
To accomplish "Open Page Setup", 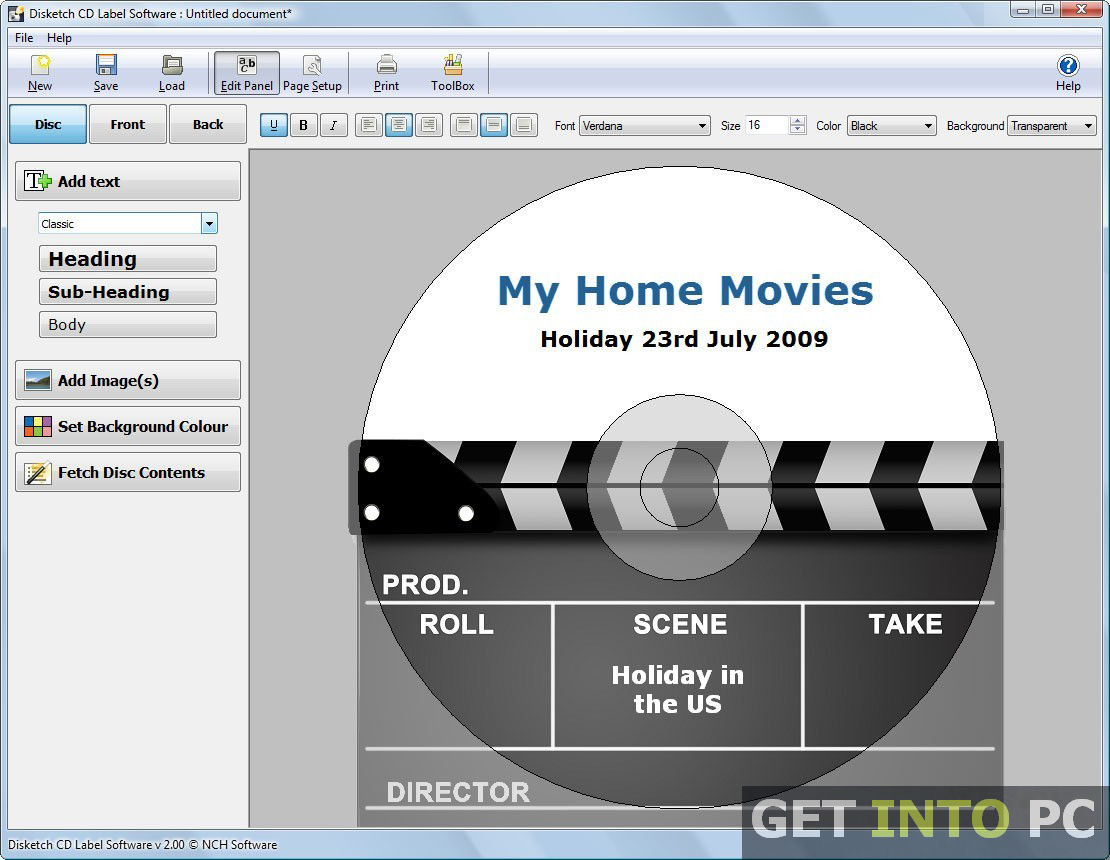I will click(312, 72).
